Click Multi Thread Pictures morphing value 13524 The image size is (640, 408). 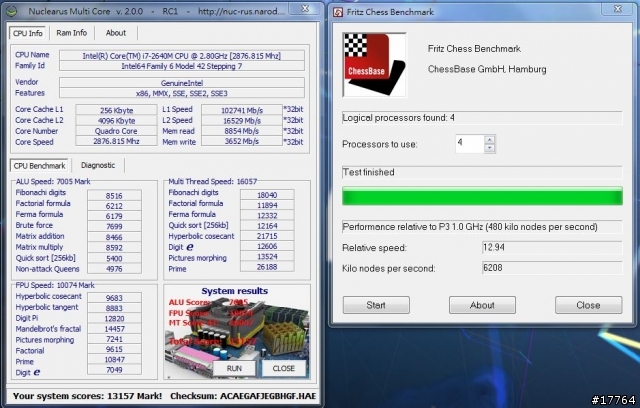(x=267, y=257)
